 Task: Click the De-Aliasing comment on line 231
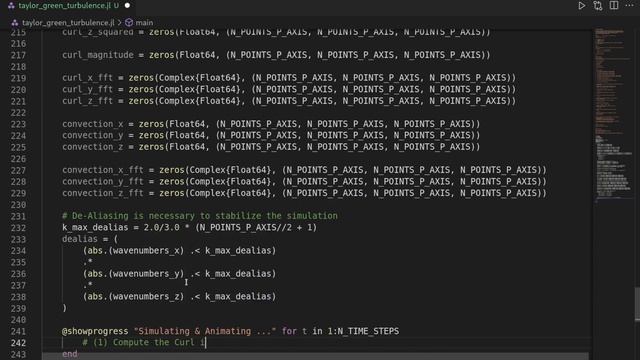coord(200,216)
